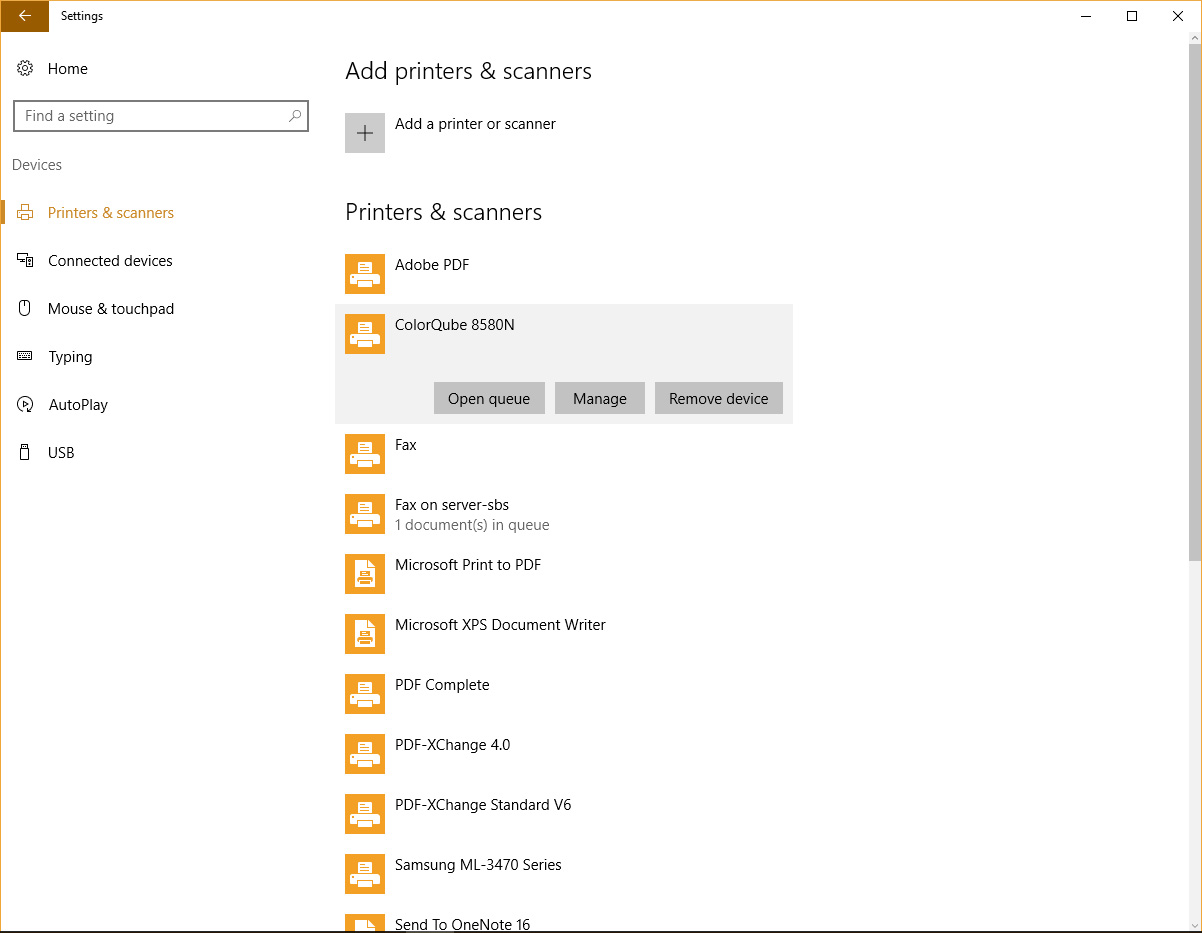
Task: Open USB settings
Action: point(61,453)
